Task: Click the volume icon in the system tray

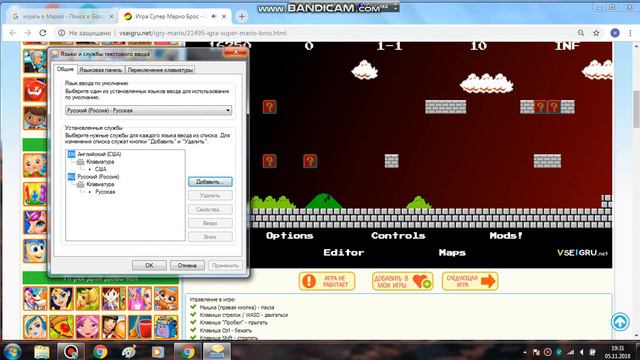Action: [x=582, y=352]
